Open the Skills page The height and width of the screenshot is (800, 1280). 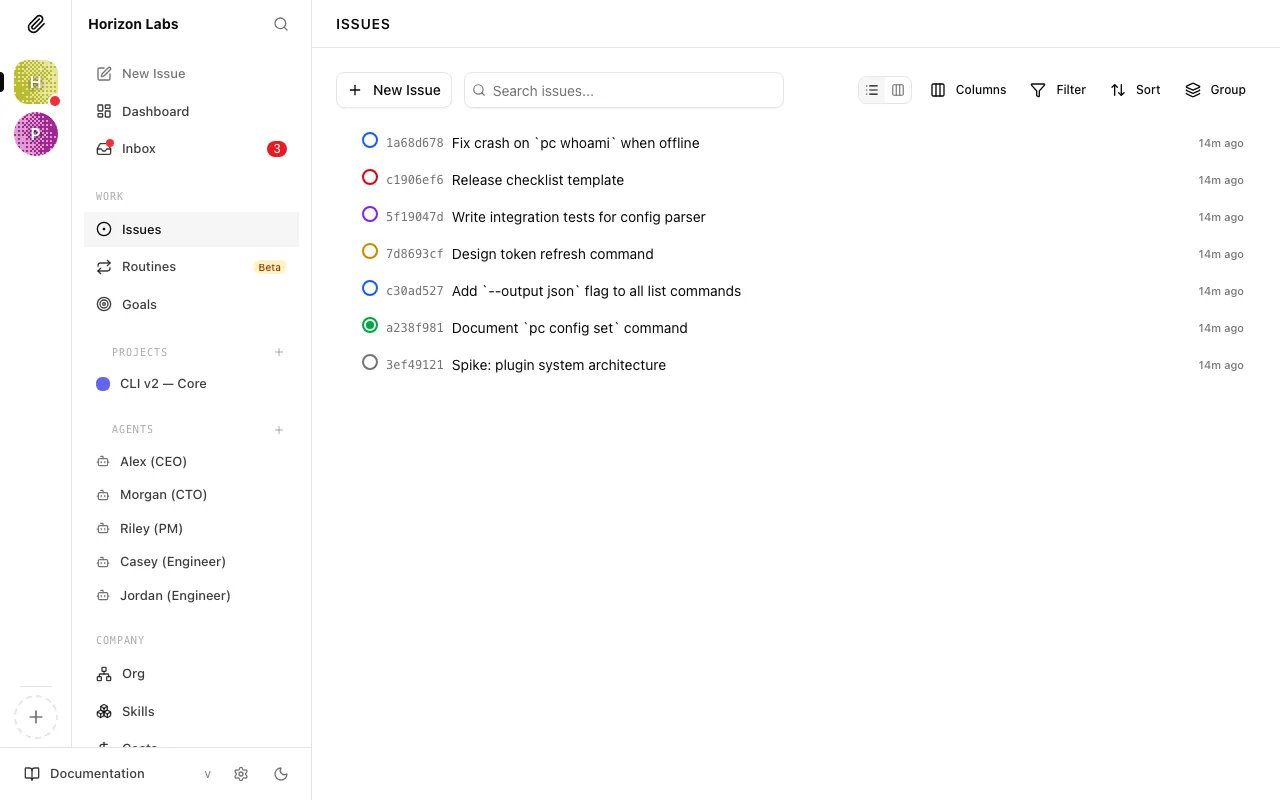[191, 711]
